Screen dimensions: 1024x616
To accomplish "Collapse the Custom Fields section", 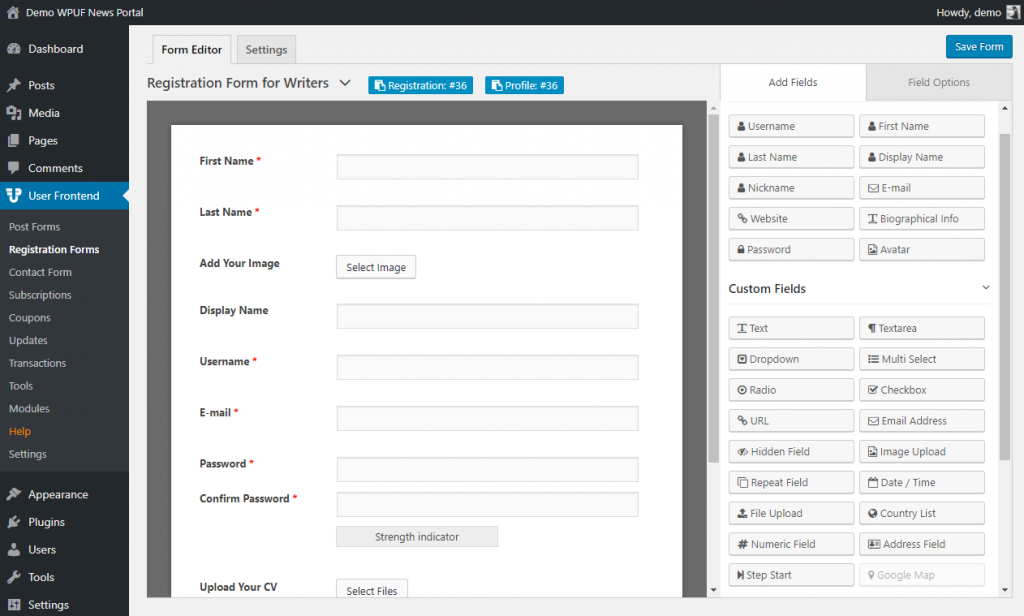I will coord(986,288).
